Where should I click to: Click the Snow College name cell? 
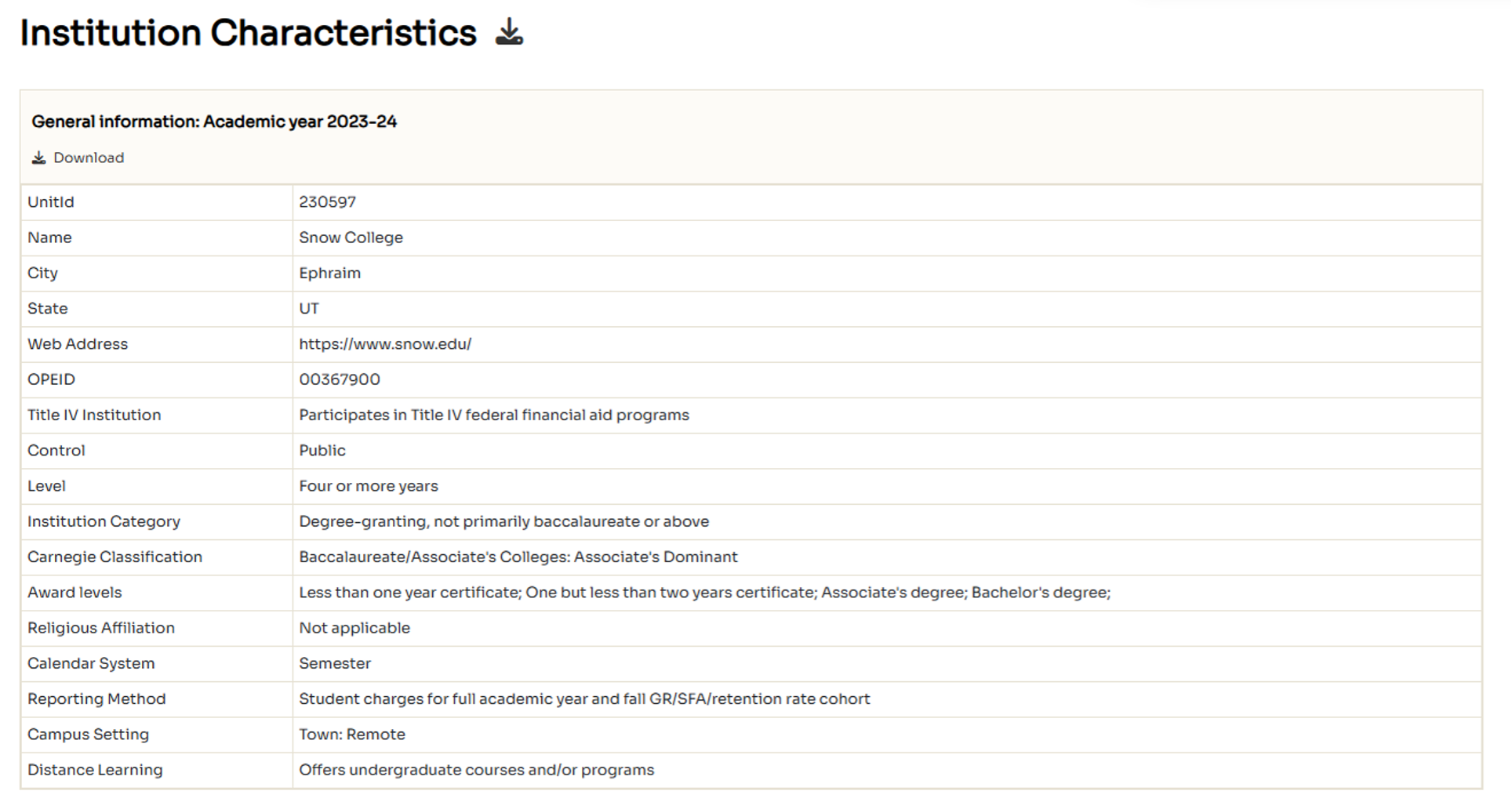coord(351,237)
